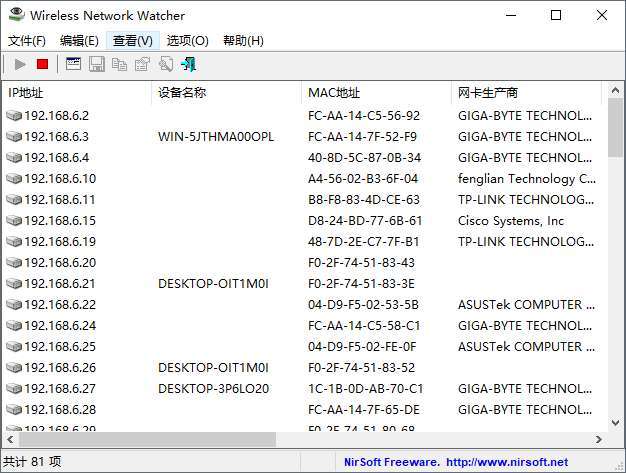The width and height of the screenshot is (626, 473).
Task: Open the 帮助(H) menu
Action: tap(243, 40)
